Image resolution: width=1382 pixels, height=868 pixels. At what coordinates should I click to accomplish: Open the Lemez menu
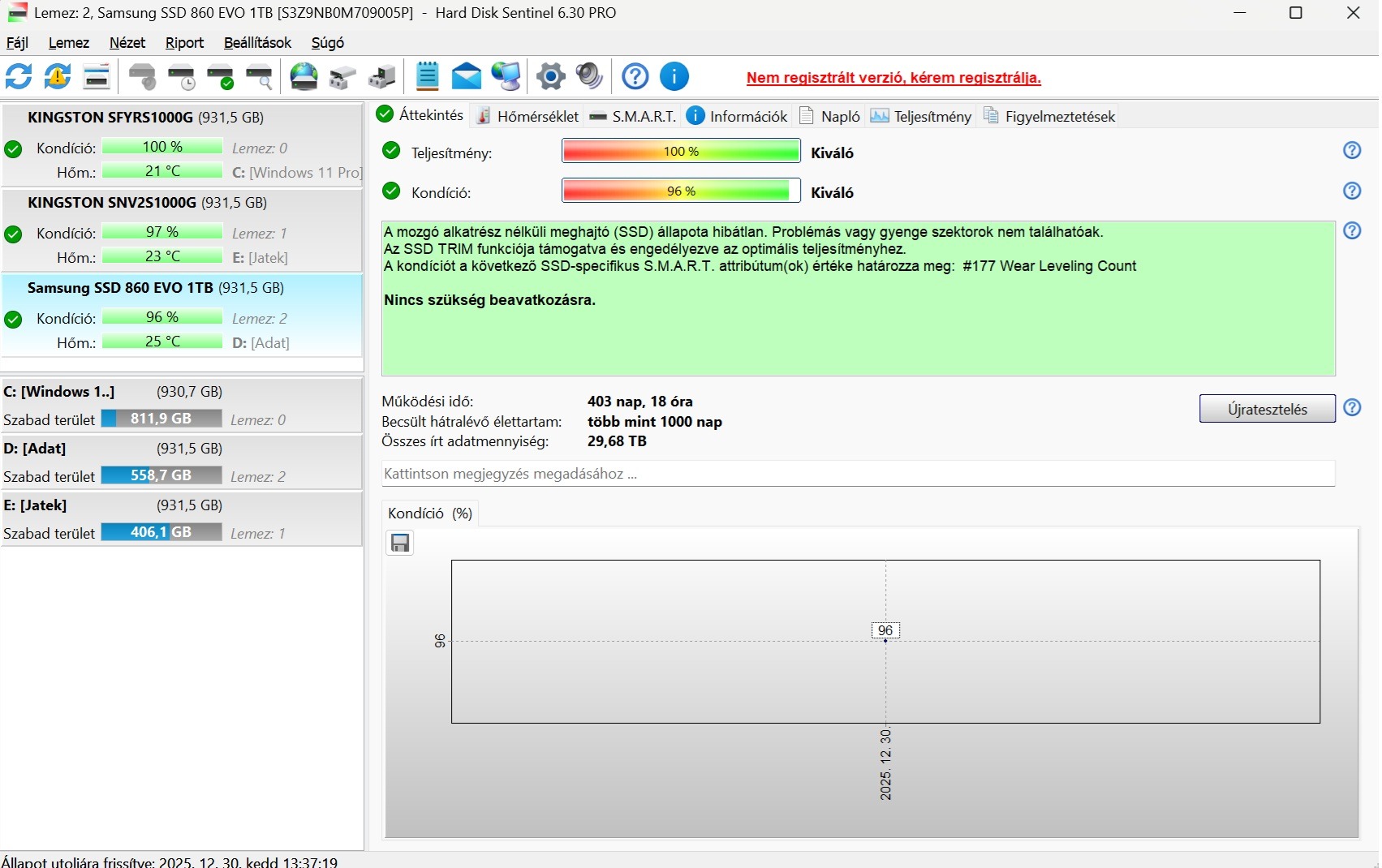[x=69, y=43]
